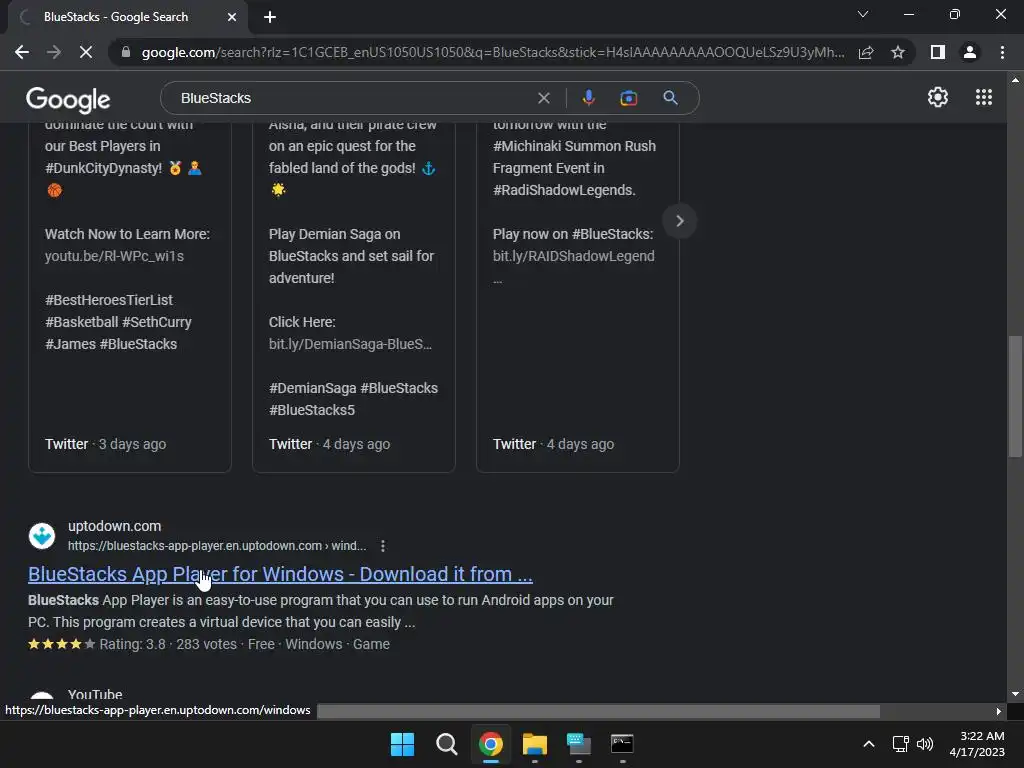Open Google quick settings gear
Image resolution: width=1024 pixels, height=768 pixels.
click(938, 97)
